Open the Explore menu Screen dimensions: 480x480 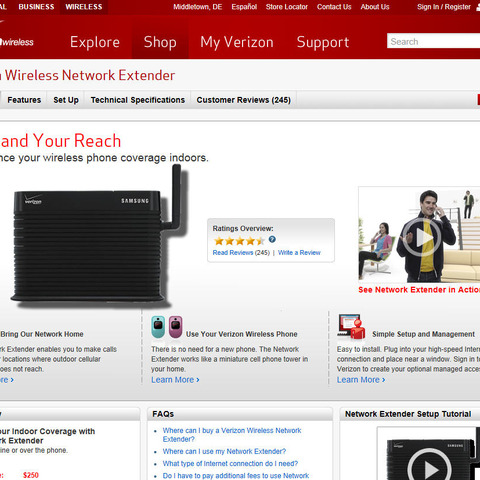95,42
